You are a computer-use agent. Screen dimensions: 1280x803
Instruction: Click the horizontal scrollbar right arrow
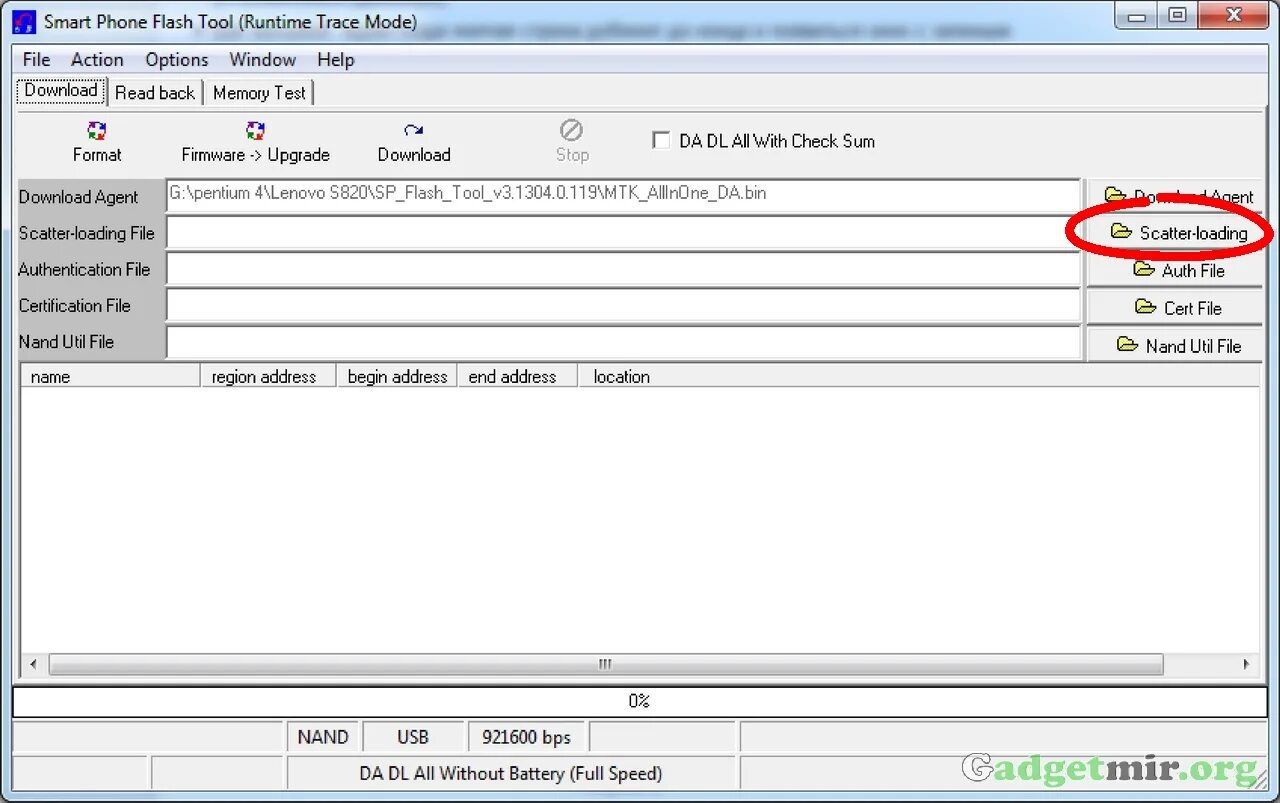coord(1246,664)
